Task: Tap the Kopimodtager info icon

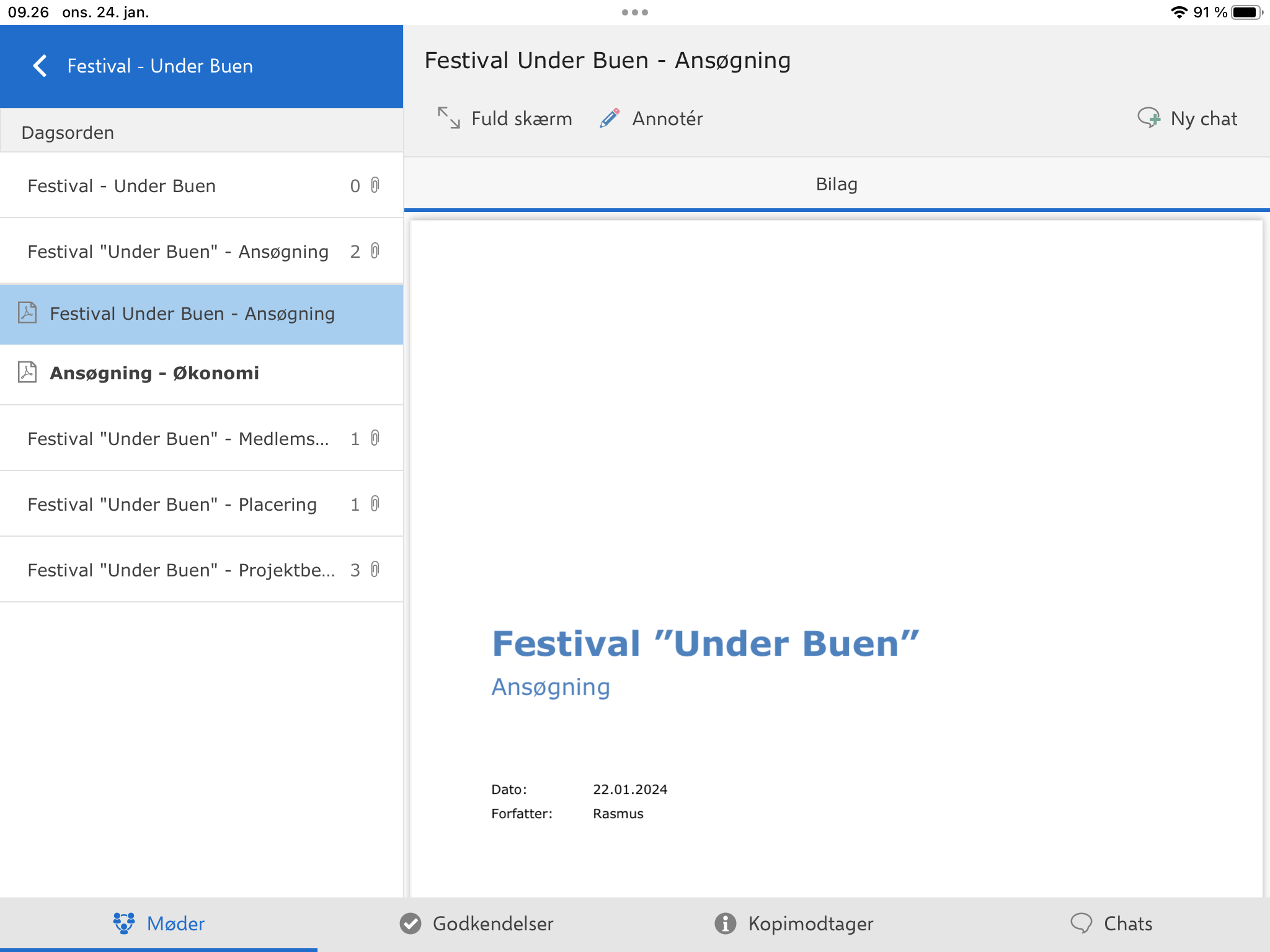Action: tap(725, 923)
